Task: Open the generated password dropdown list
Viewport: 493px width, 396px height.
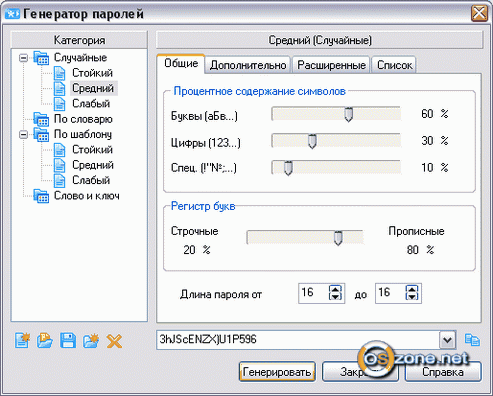Action: [x=447, y=340]
